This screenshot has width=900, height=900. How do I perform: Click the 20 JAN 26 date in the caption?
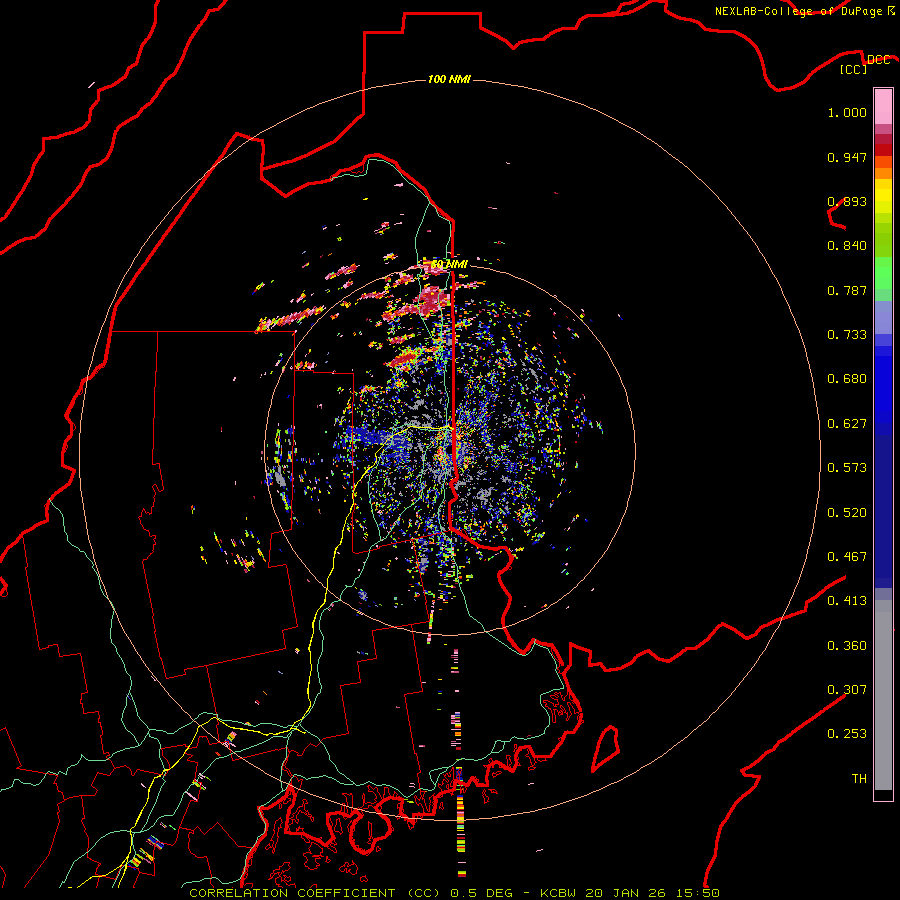point(627,893)
